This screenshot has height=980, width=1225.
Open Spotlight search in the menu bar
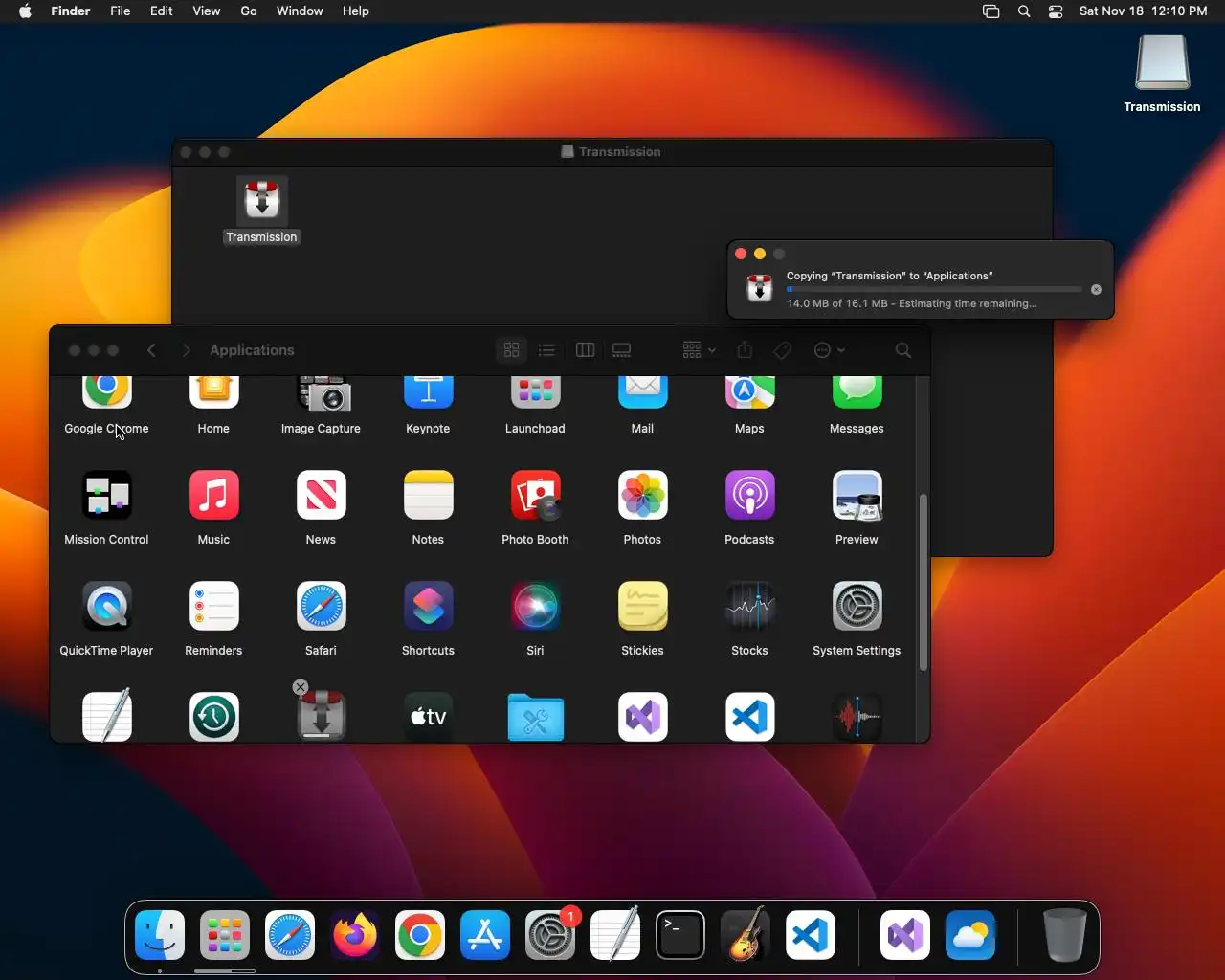[x=1024, y=11]
